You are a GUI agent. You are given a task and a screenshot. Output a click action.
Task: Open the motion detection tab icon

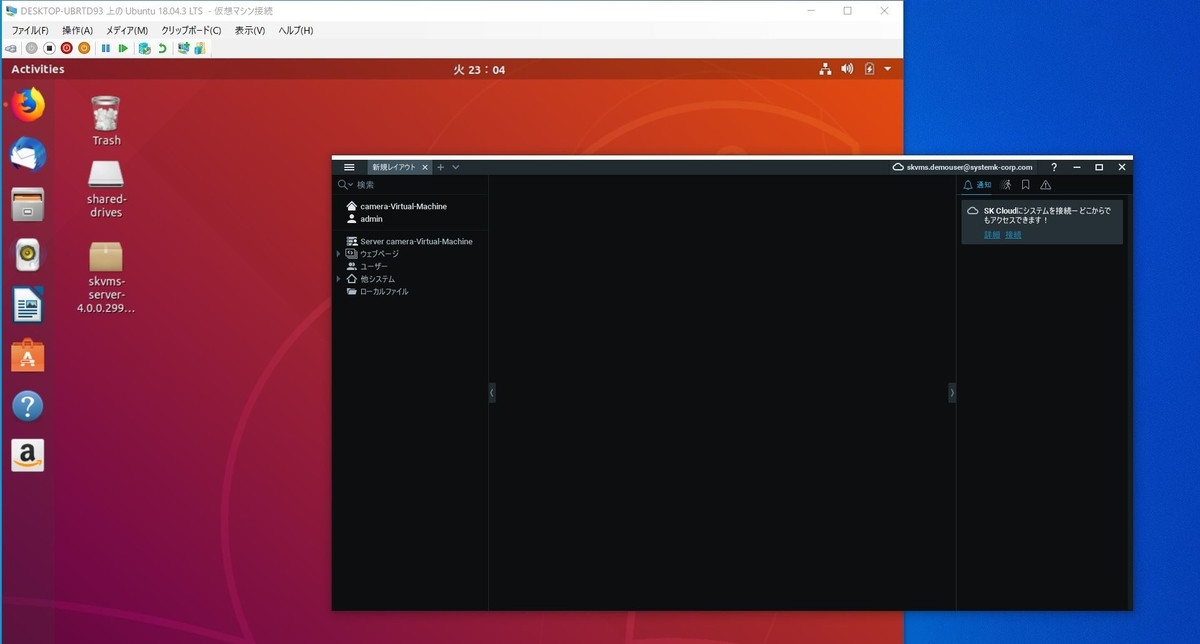pyautogui.click(x=1007, y=185)
